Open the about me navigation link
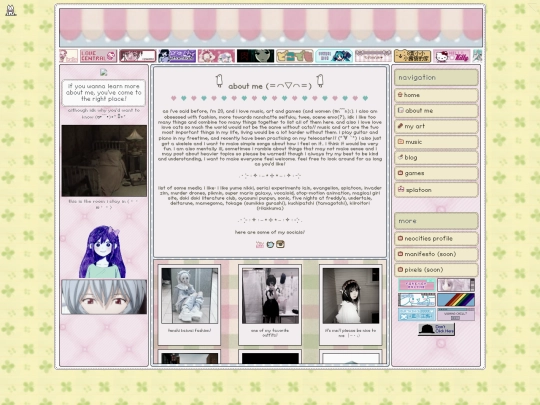 click(x=436, y=111)
